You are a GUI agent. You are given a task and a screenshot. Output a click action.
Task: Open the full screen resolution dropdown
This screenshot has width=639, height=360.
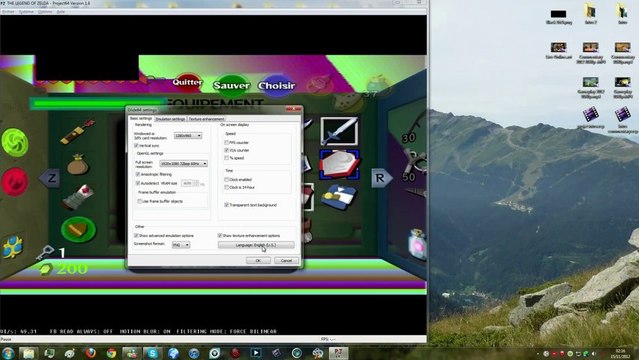click(183, 163)
